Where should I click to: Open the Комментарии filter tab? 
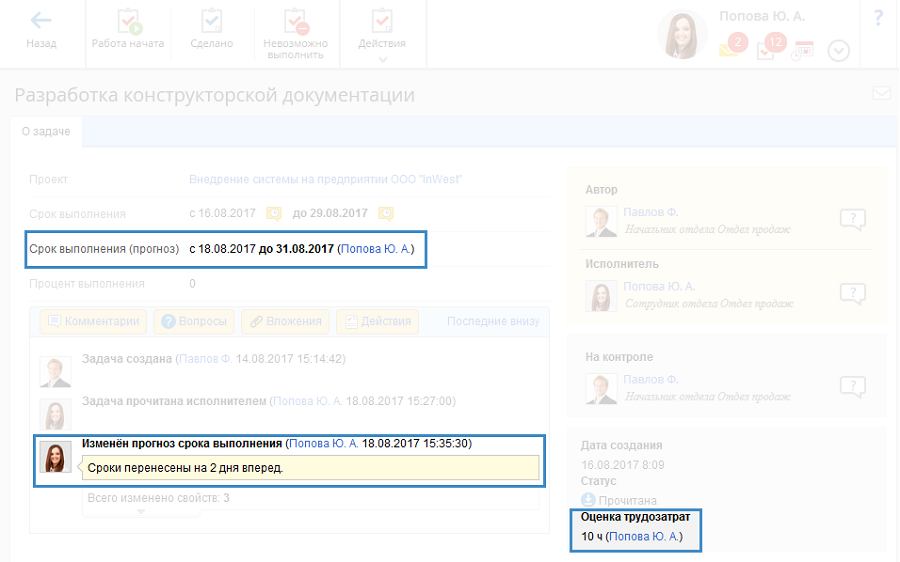94,321
